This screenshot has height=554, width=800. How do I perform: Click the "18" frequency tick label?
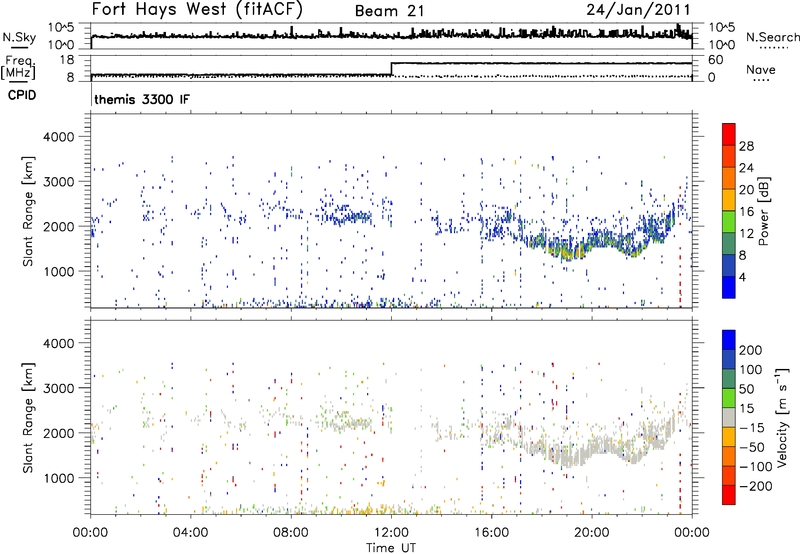pos(67,59)
